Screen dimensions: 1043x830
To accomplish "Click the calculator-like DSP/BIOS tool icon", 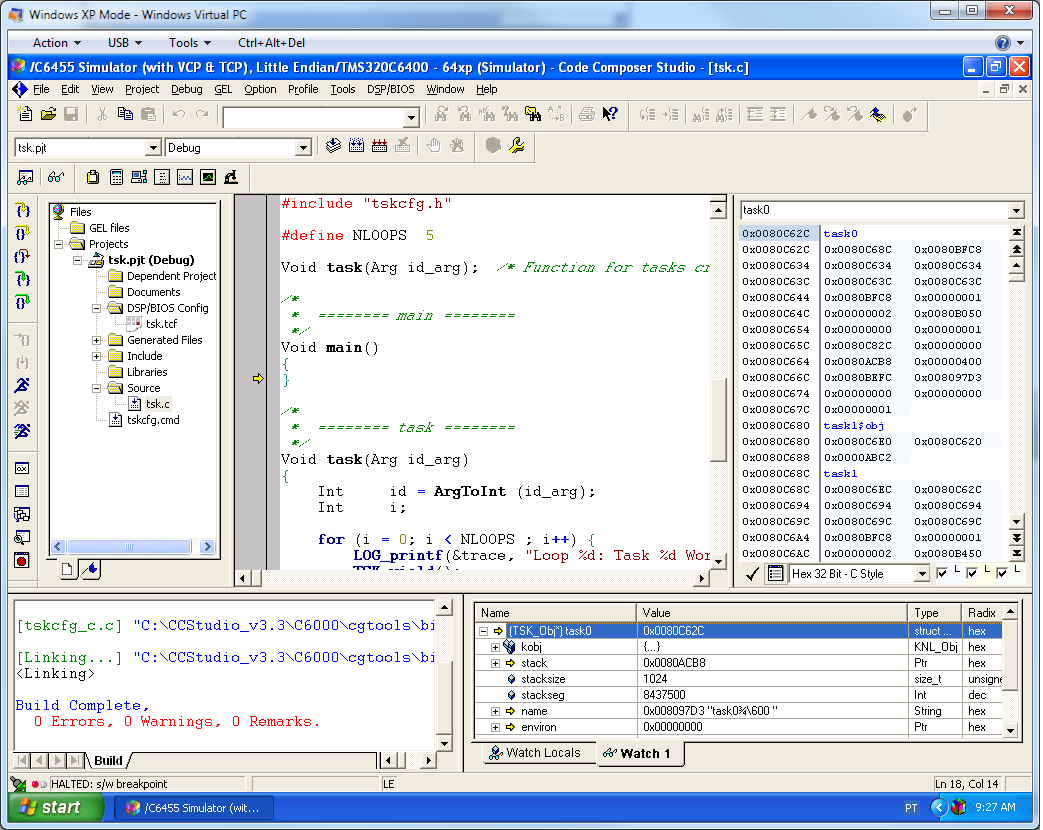I will [116, 177].
